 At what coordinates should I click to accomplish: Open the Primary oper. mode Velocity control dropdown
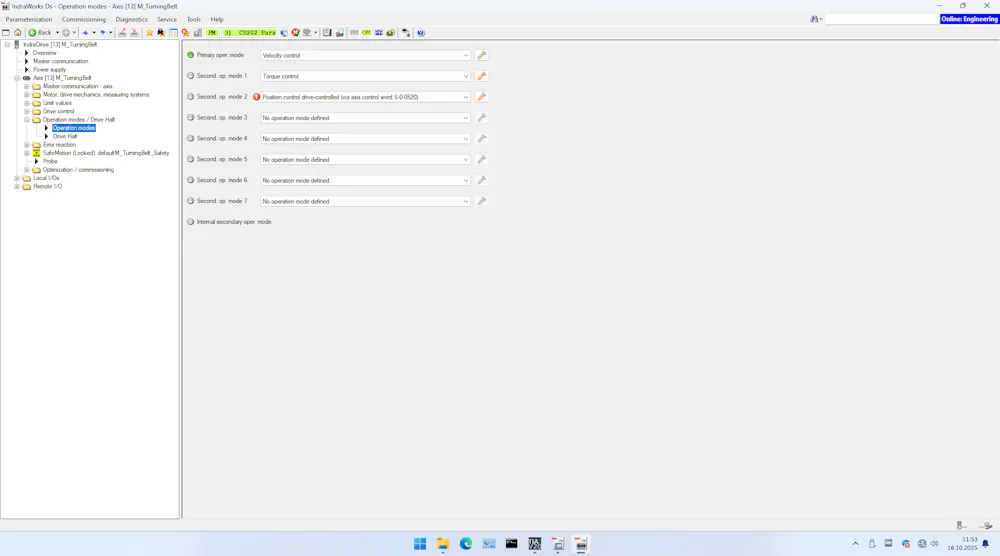(365, 55)
